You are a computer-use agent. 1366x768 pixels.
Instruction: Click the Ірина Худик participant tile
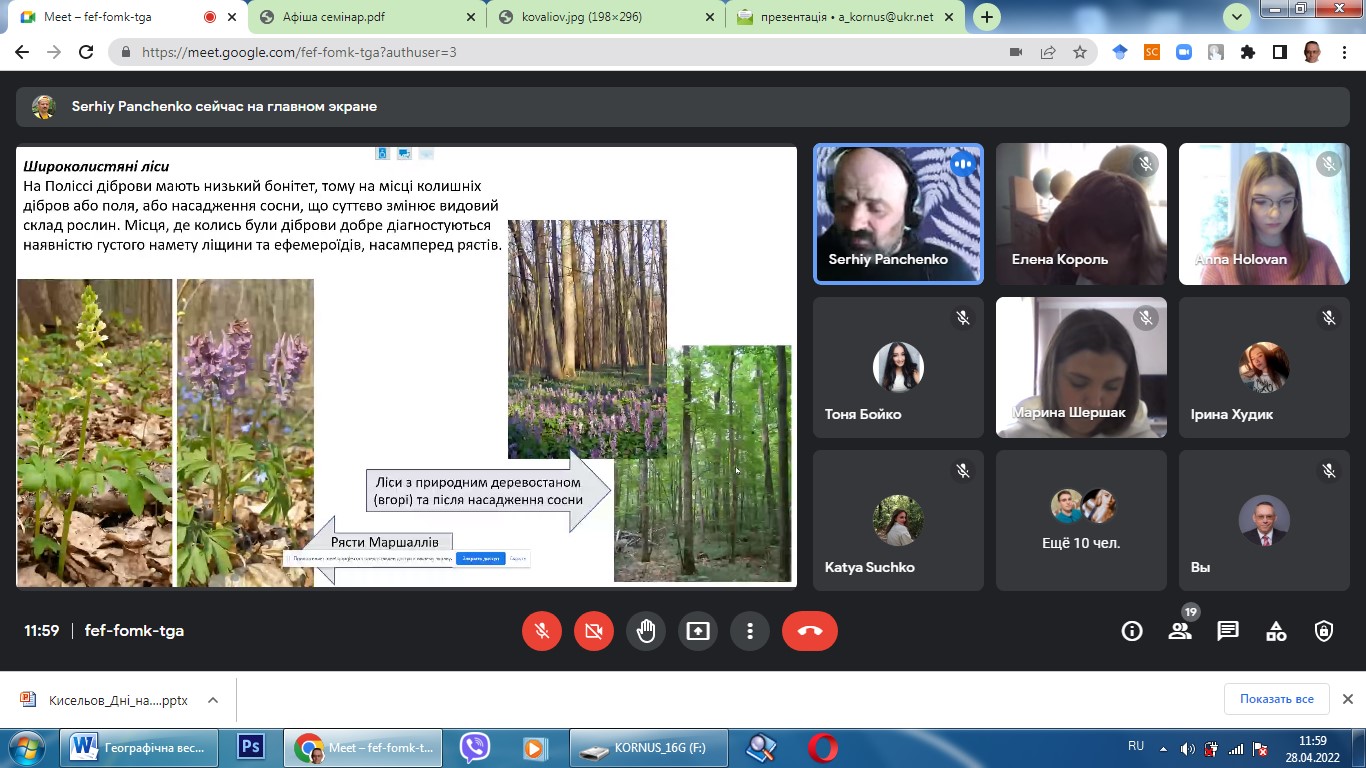tap(1264, 367)
